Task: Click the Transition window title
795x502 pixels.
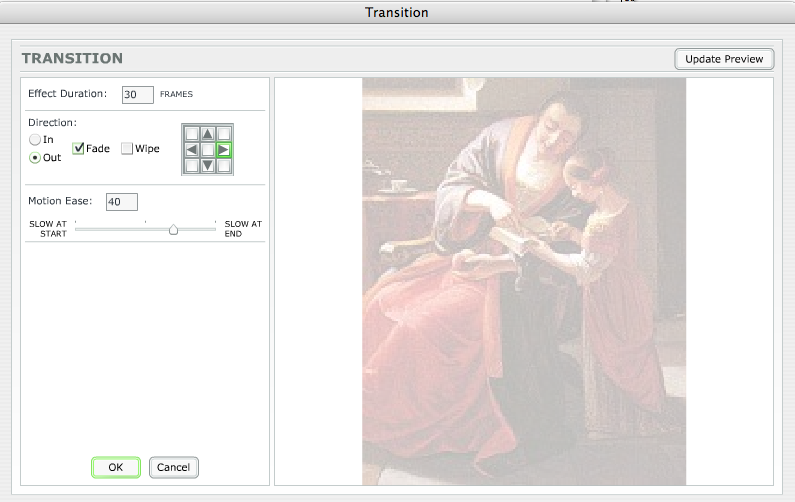Action: [396, 12]
